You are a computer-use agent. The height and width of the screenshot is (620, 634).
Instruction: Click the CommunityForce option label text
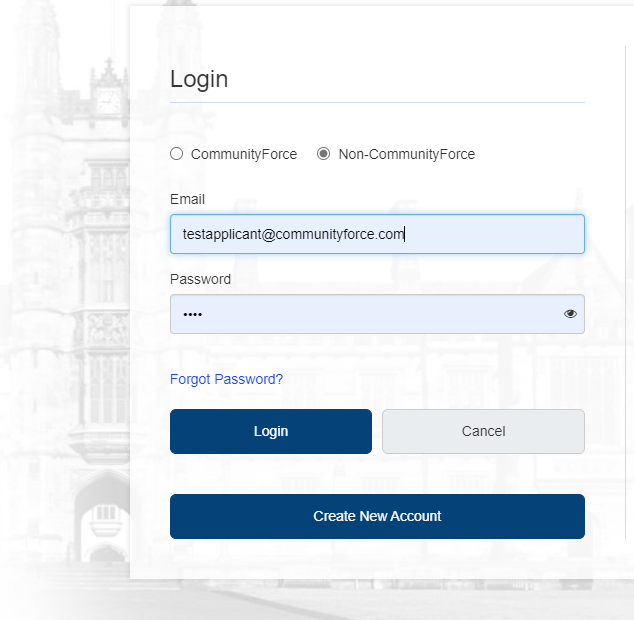tap(244, 154)
